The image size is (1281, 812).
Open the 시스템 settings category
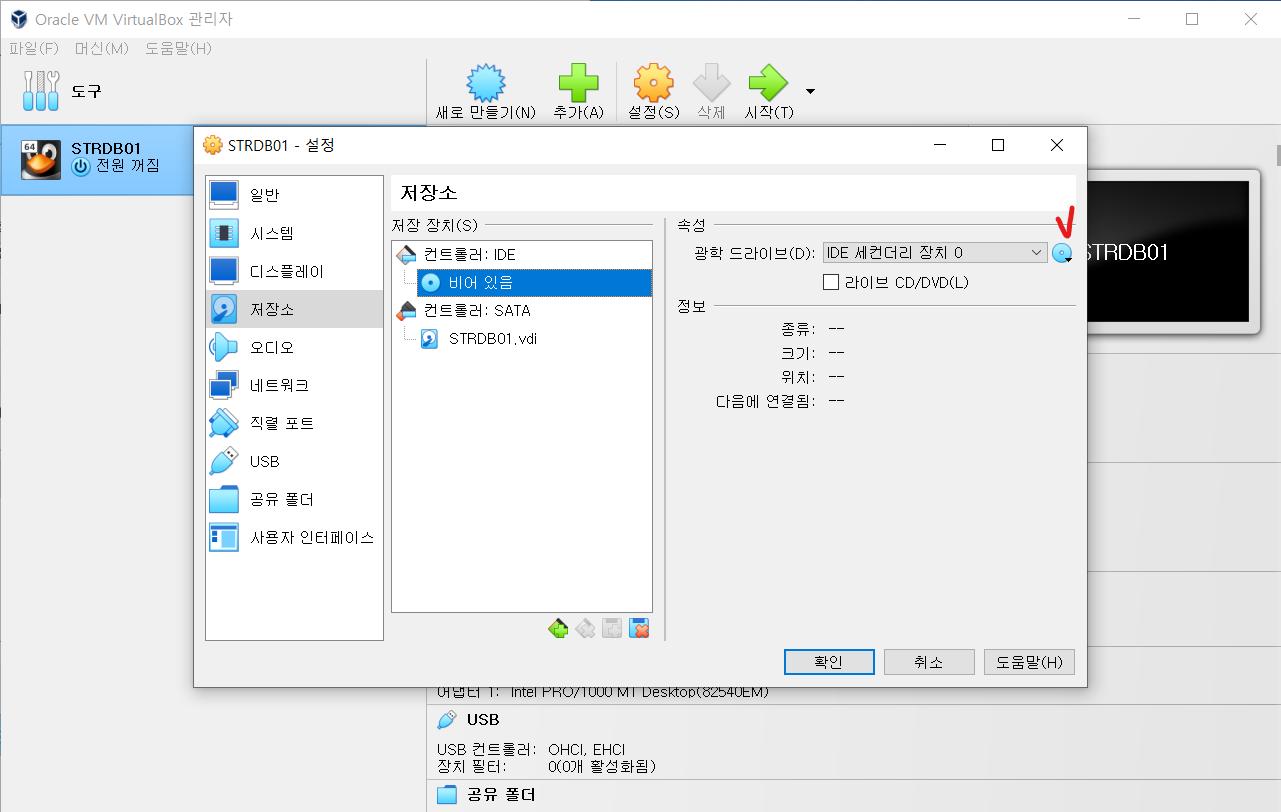294,233
